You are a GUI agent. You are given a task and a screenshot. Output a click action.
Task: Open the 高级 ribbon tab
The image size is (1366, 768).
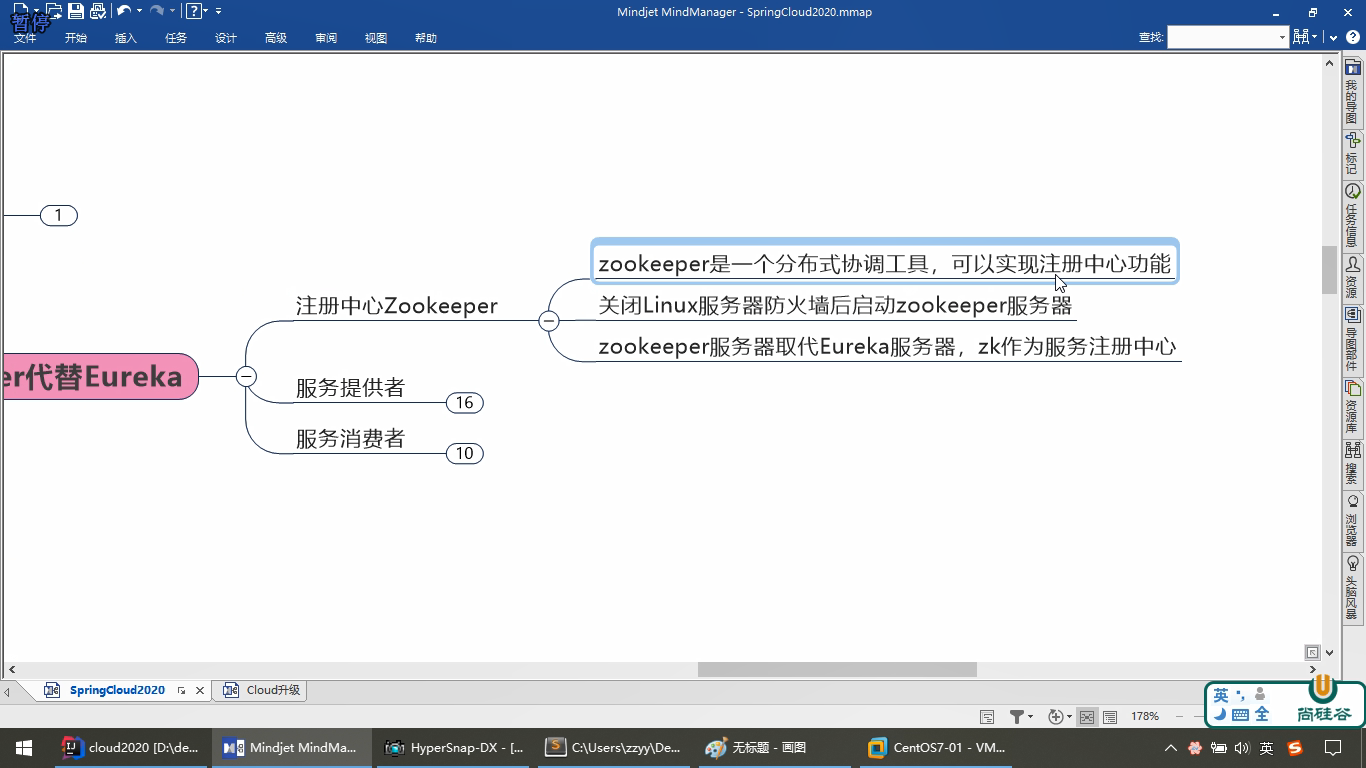[x=276, y=38]
